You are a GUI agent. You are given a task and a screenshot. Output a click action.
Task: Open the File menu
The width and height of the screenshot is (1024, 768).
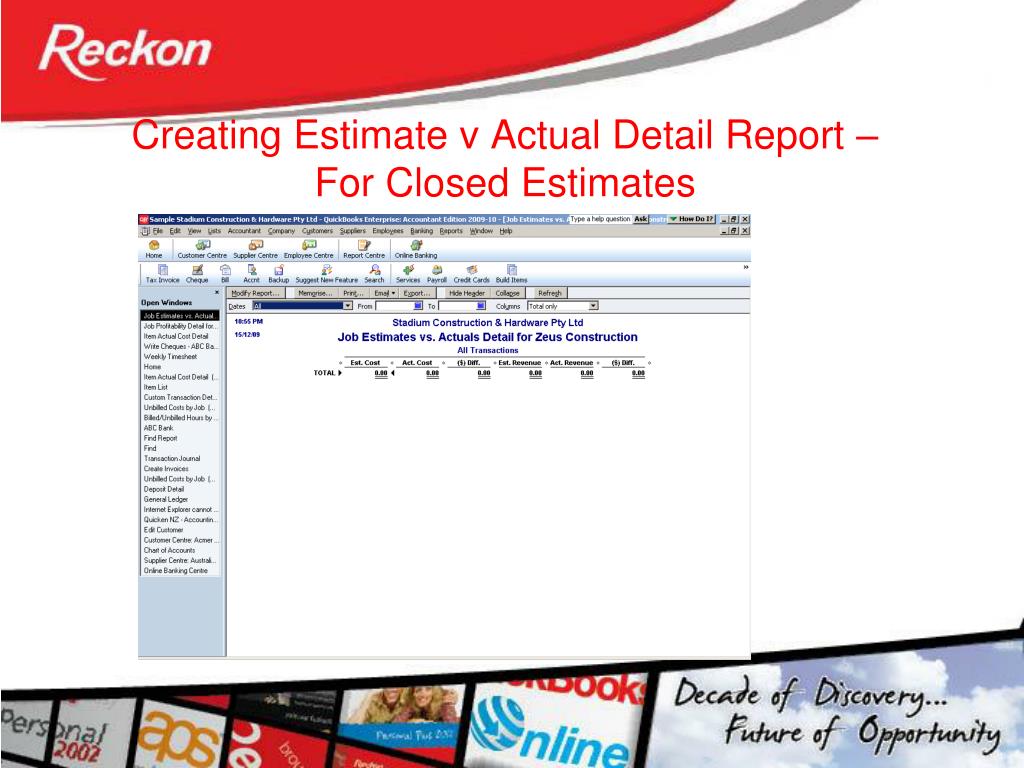pos(158,231)
